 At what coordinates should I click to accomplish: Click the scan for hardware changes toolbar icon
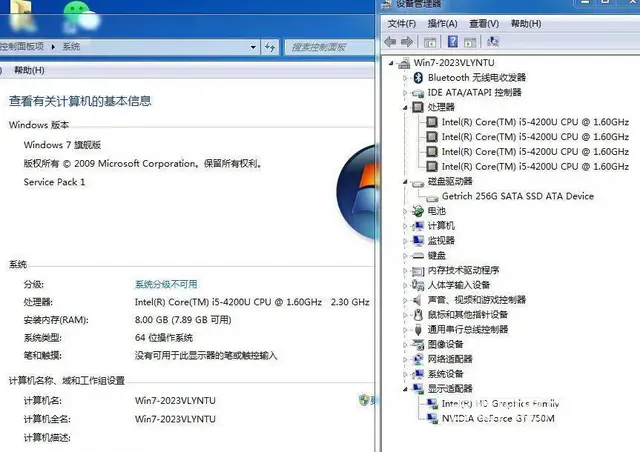(x=493, y=41)
